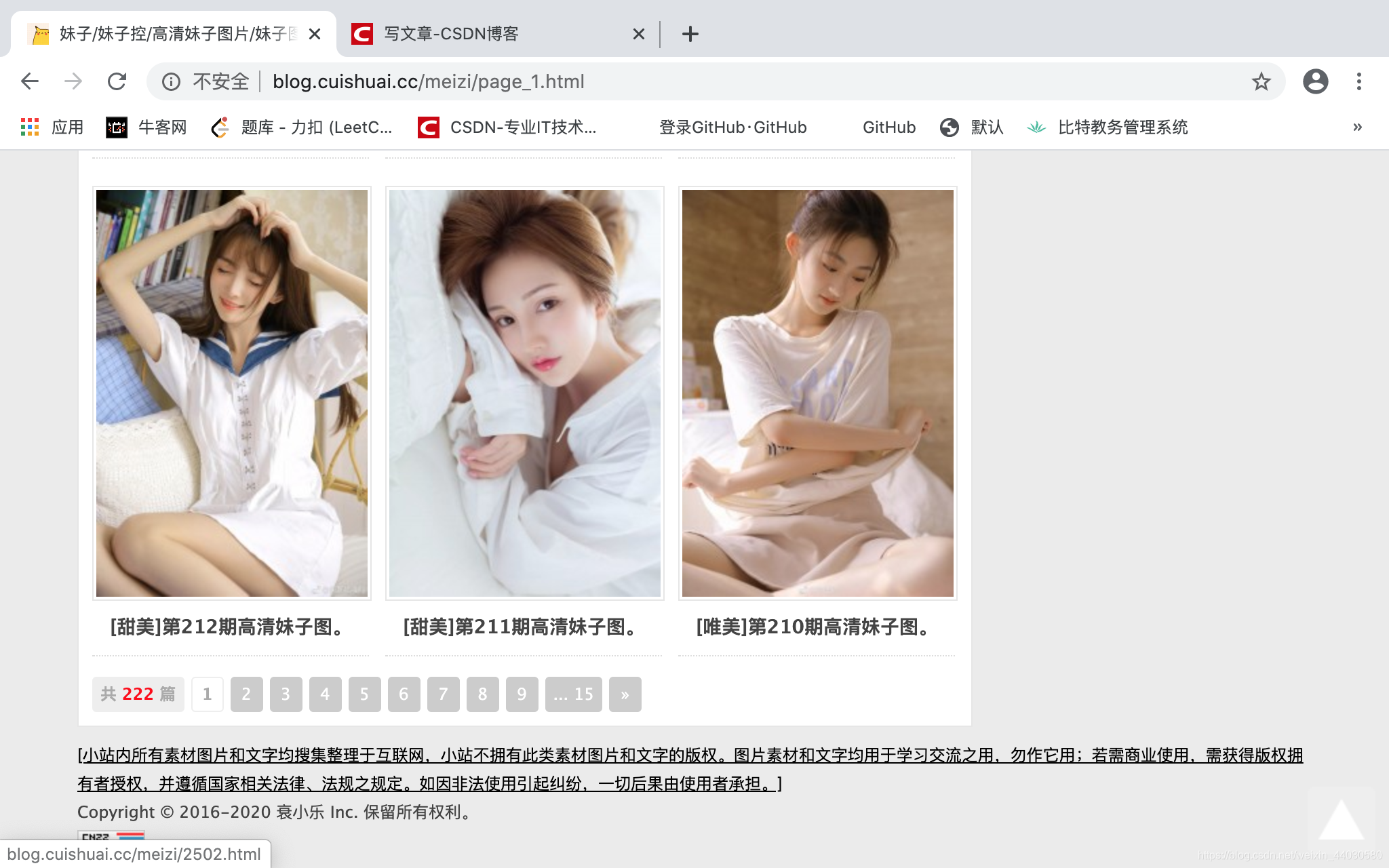This screenshot has height=868, width=1389.
Task: Click the browser reload icon
Action: (x=117, y=81)
